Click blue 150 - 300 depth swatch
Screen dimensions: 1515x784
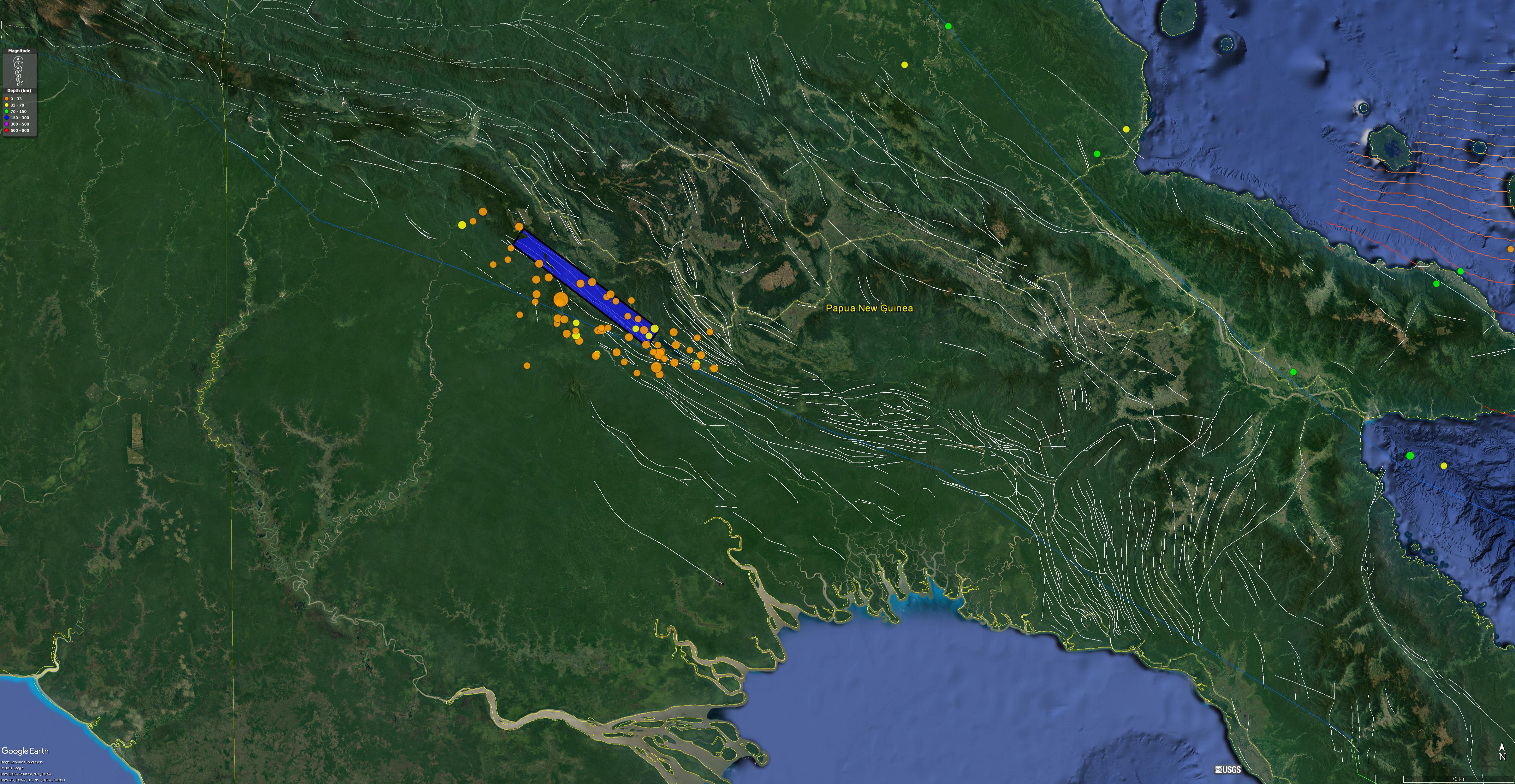pos(6,118)
